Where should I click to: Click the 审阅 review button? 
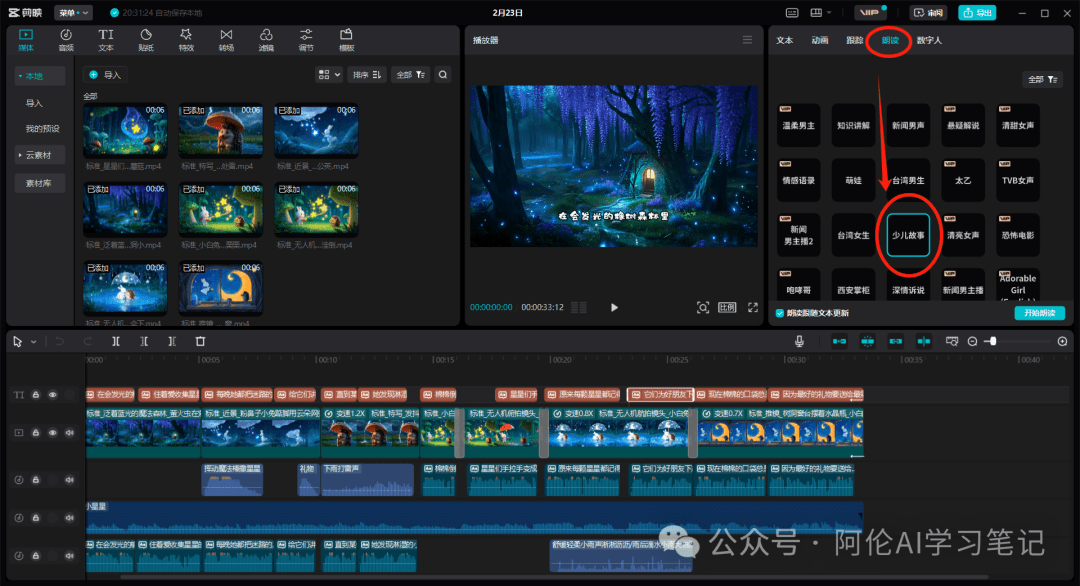point(928,12)
